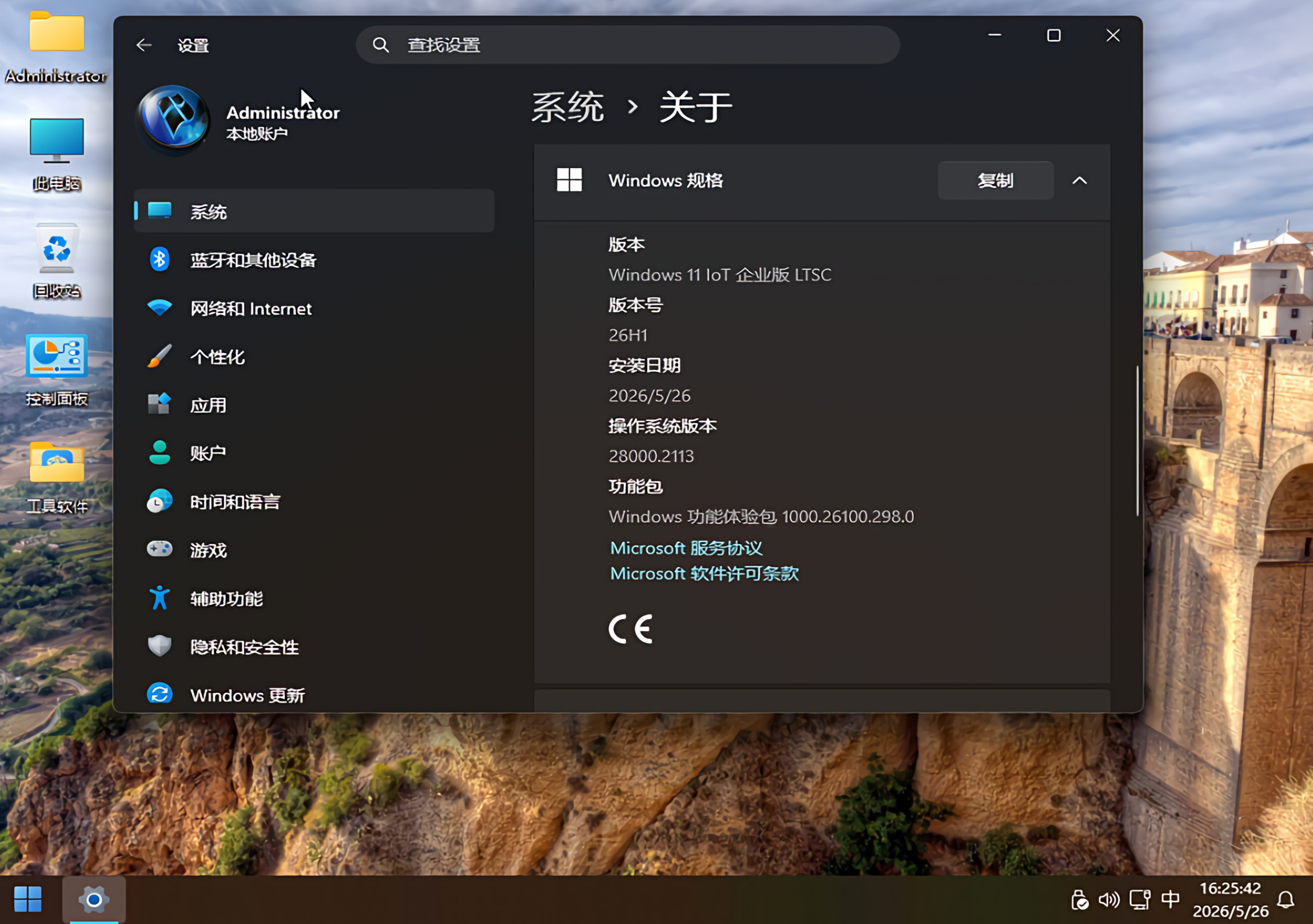Click the search magnifier icon
The image size is (1313, 924).
tap(381, 45)
